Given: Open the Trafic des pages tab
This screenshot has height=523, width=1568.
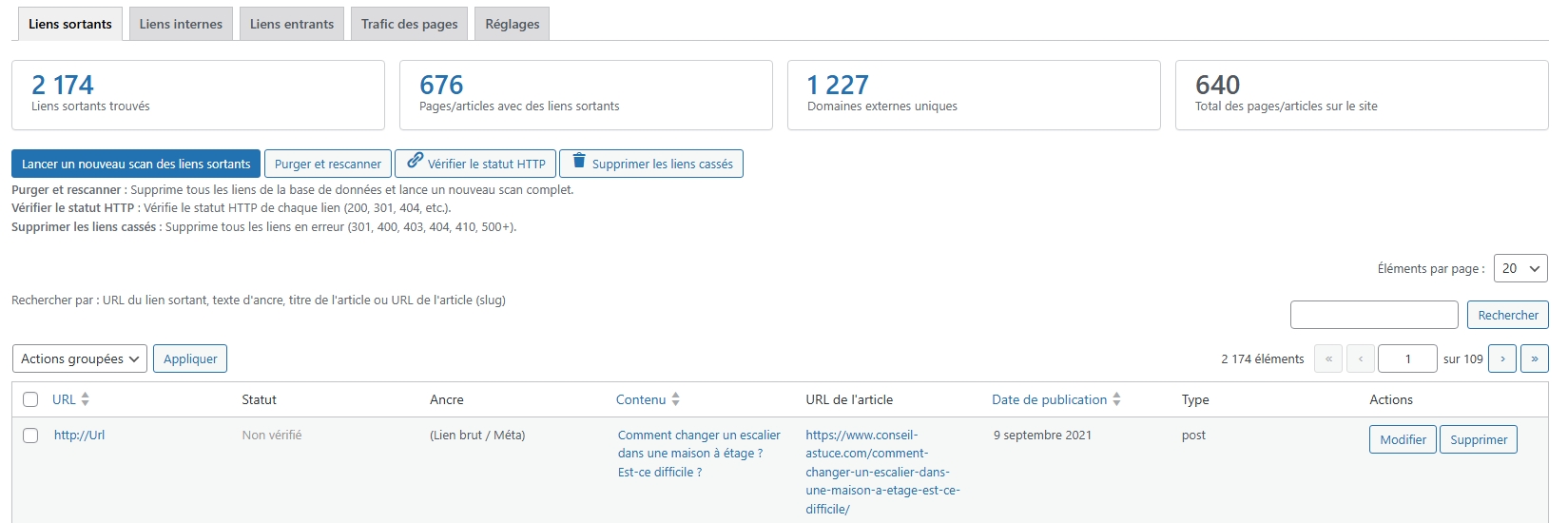Looking at the screenshot, I should coord(409,24).
